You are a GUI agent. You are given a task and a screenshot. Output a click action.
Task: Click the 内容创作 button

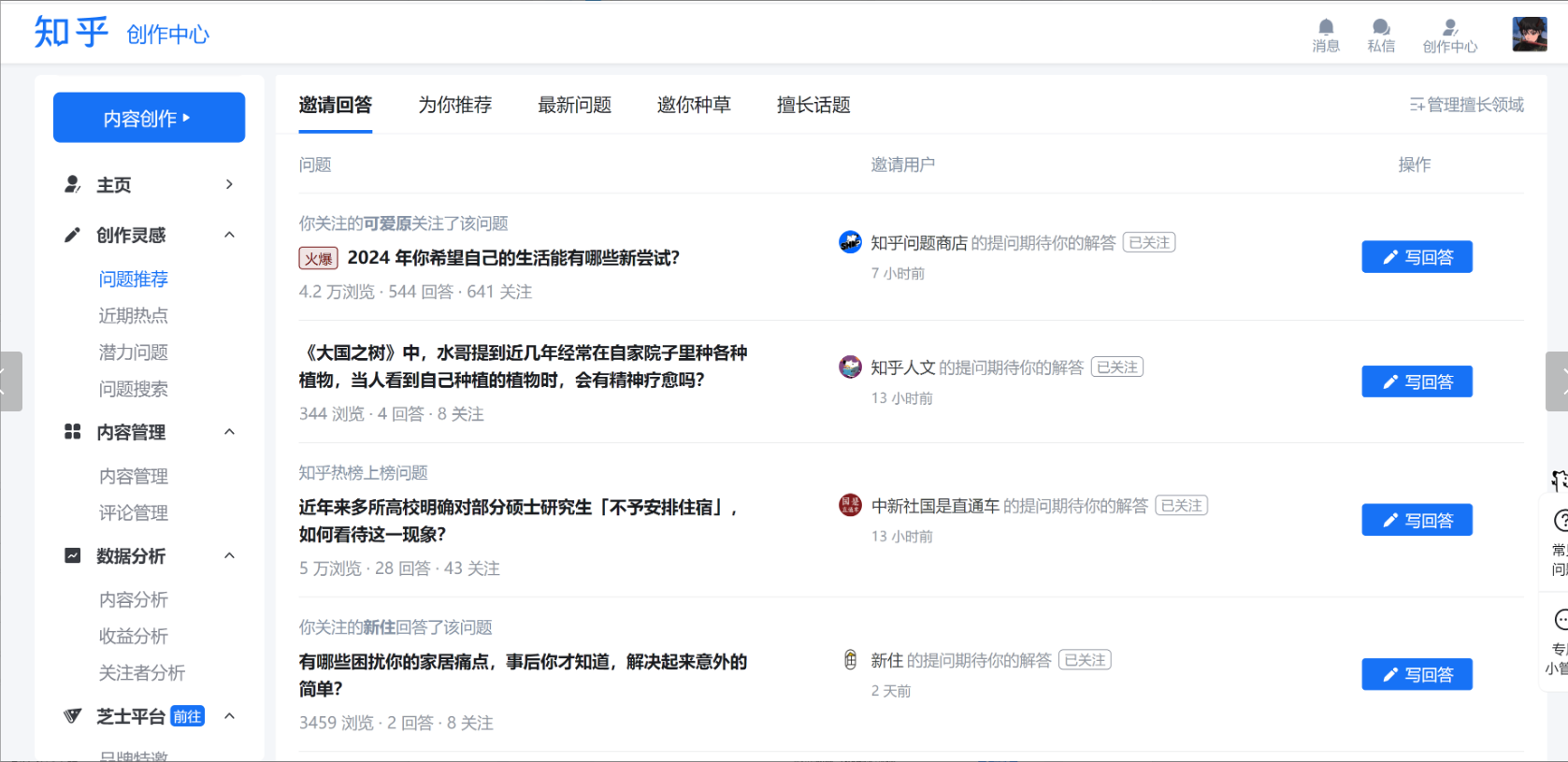149,118
